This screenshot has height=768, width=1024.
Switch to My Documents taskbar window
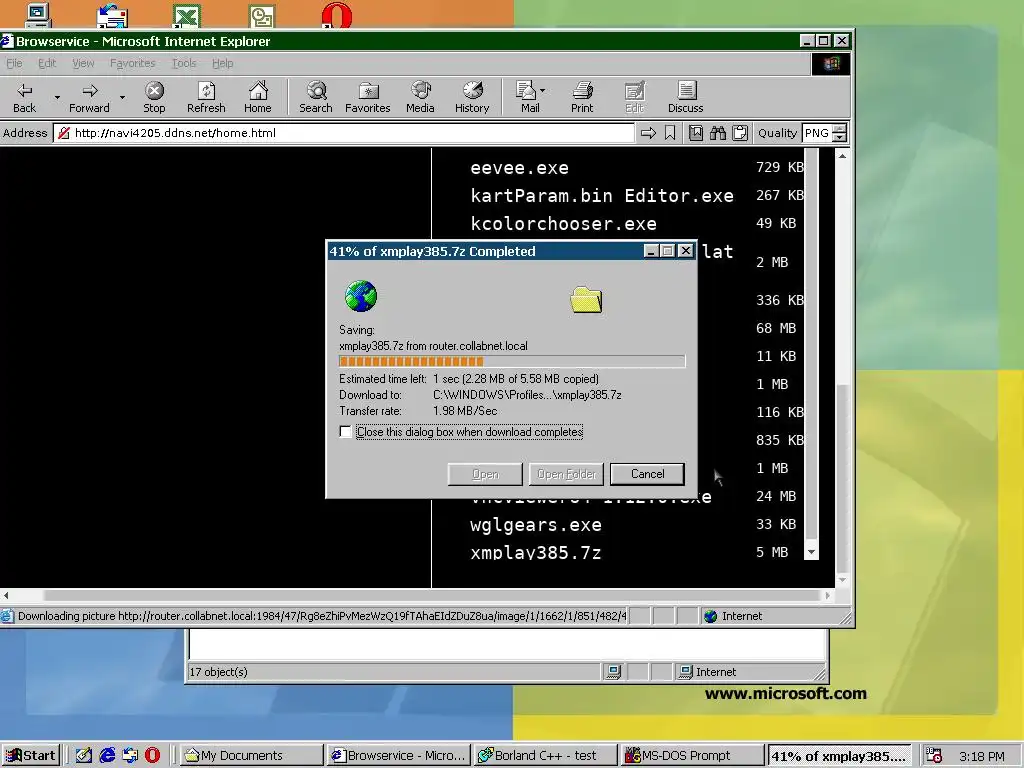[251, 756]
